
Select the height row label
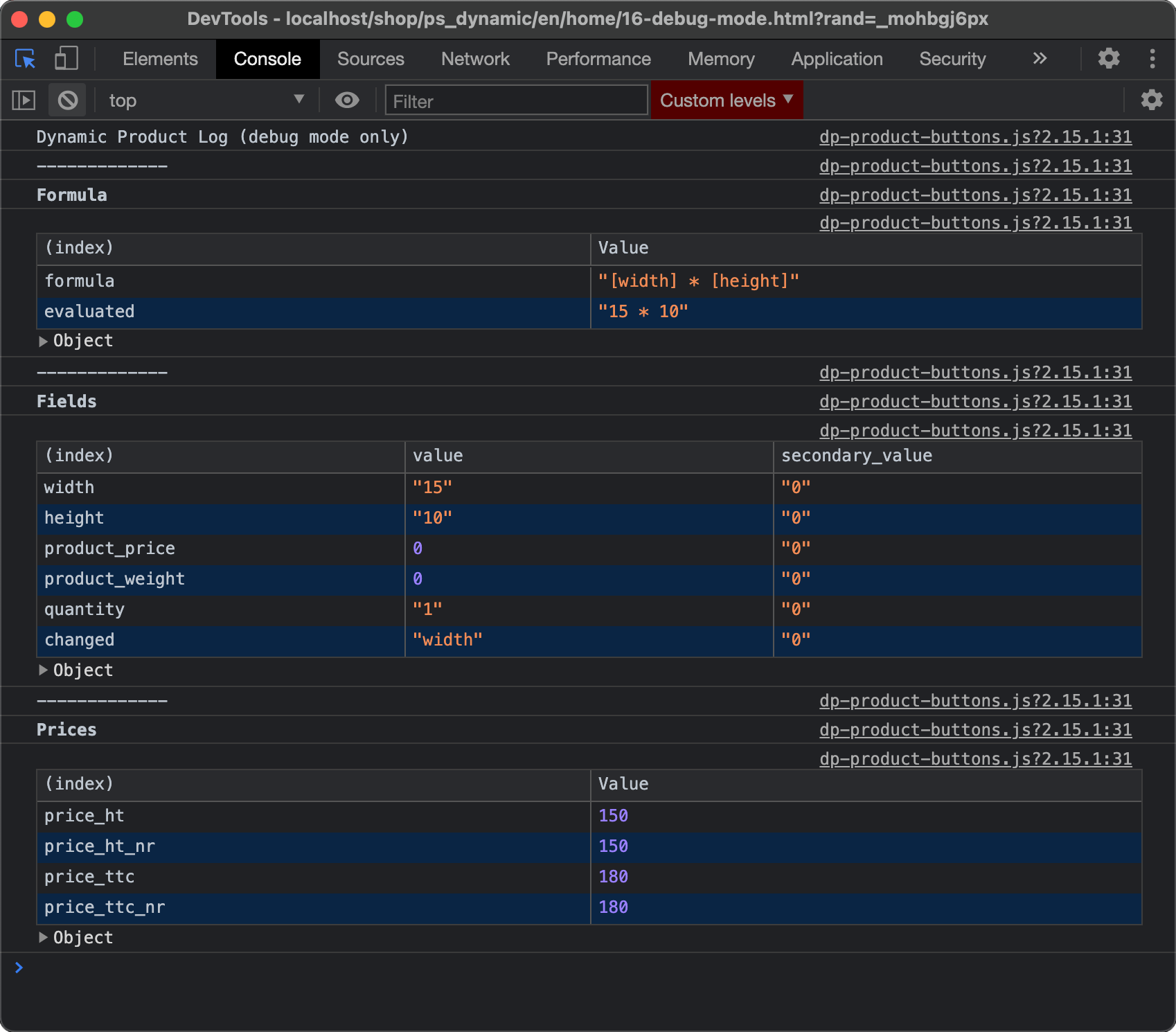tap(74, 518)
